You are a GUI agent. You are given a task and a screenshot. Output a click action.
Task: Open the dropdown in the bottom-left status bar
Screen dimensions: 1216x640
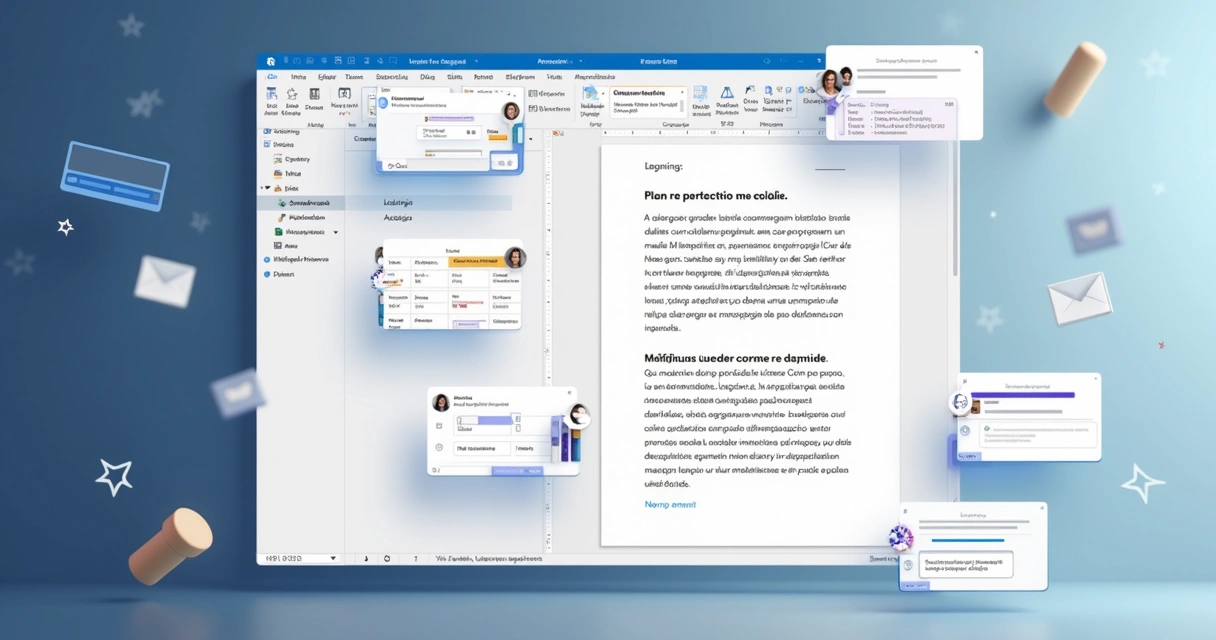click(333, 558)
